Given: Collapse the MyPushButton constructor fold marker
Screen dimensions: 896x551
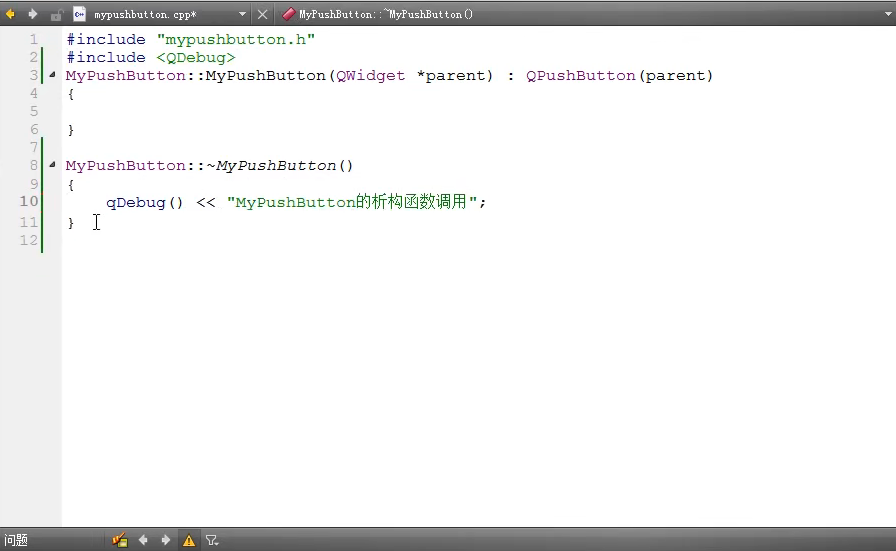Looking at the screenshot, I should [53, 74].
